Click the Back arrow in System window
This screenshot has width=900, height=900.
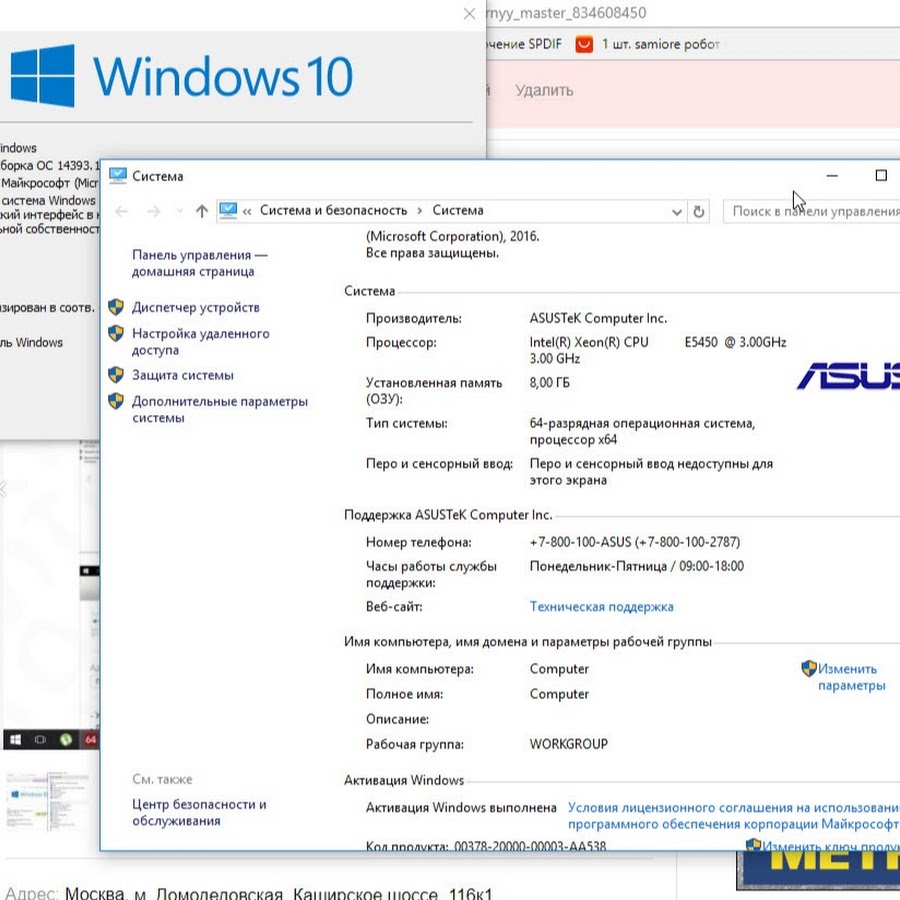click(121, 211)
